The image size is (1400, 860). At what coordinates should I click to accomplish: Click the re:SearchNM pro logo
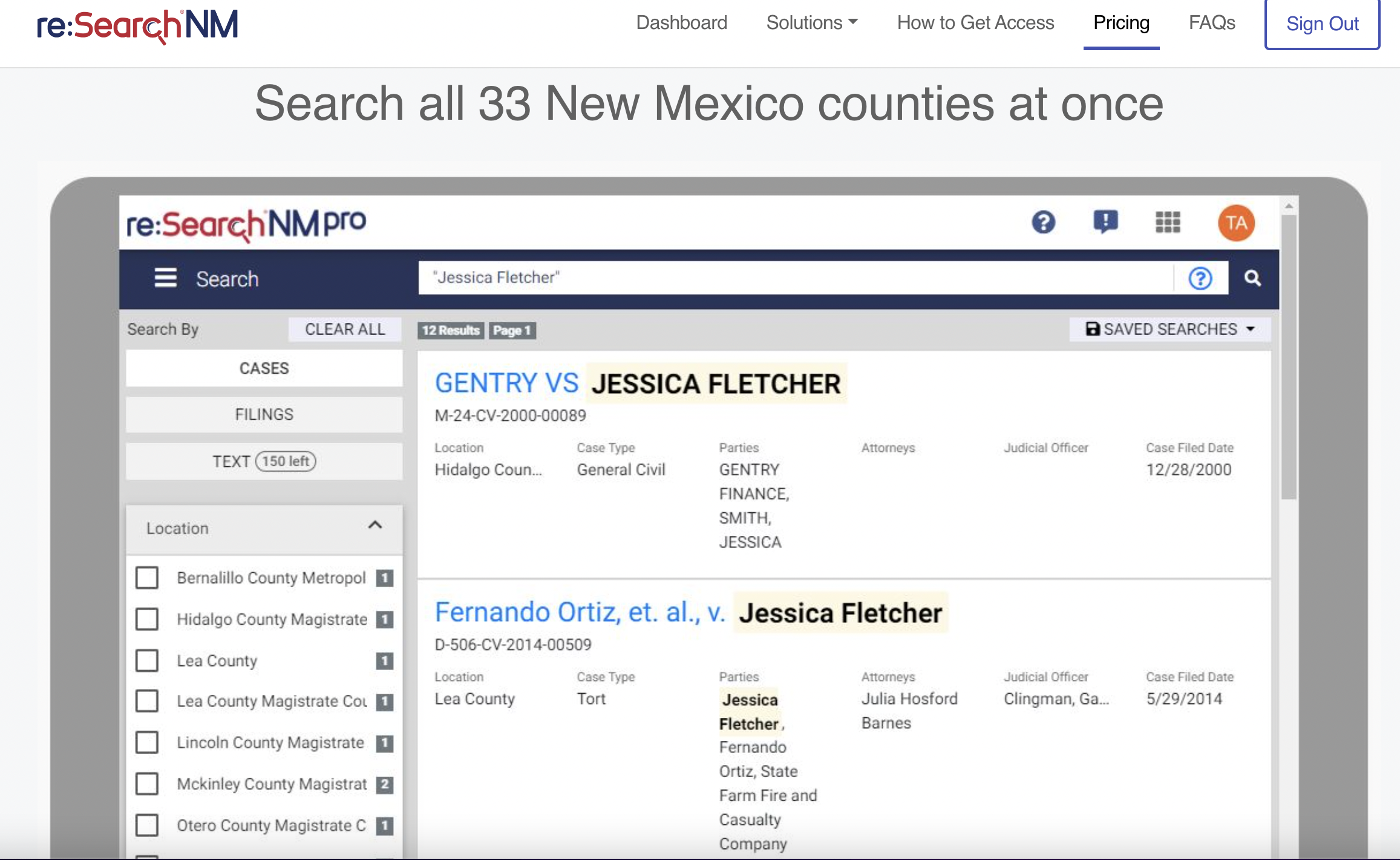click(x=246, y=224)
